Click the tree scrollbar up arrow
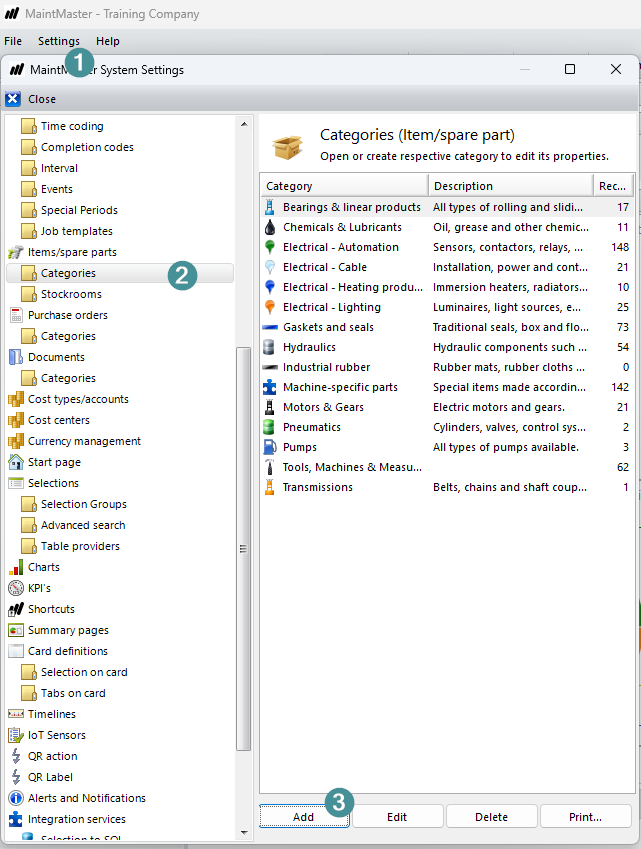Image resolution: width=641 pixels, height=849 pixels. 244,124
